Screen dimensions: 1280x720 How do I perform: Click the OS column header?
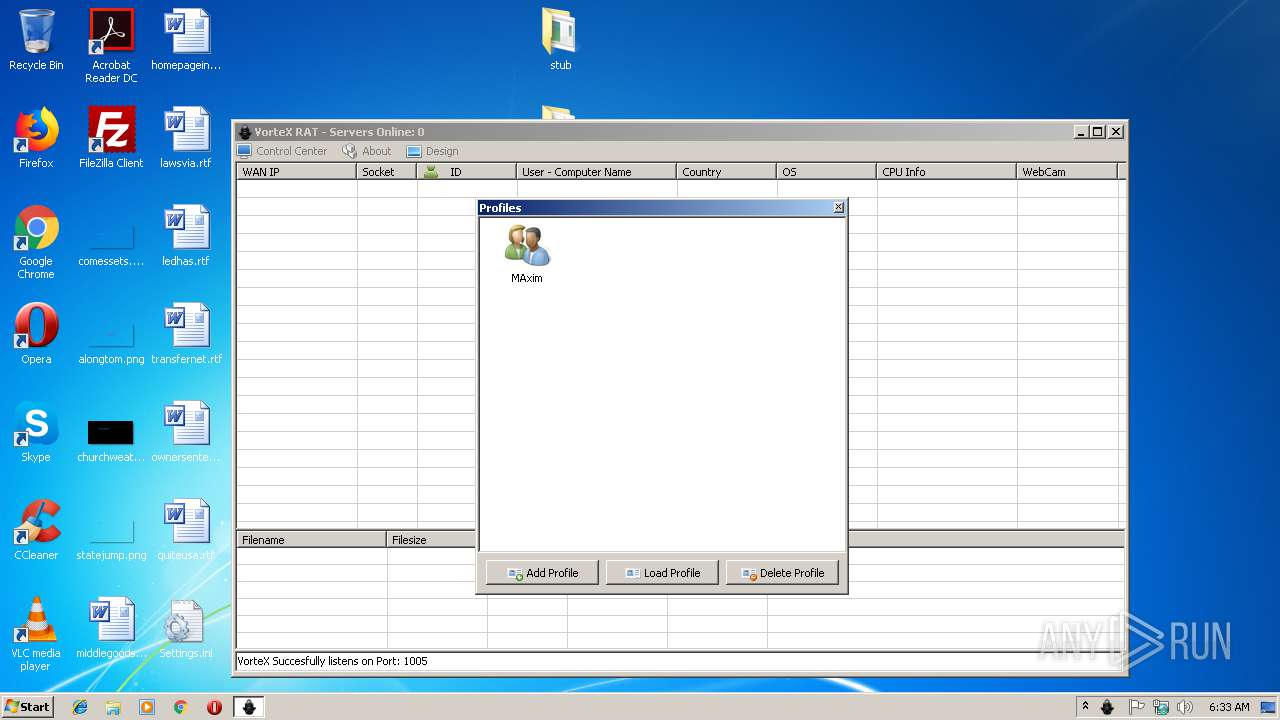coord(827,172)
